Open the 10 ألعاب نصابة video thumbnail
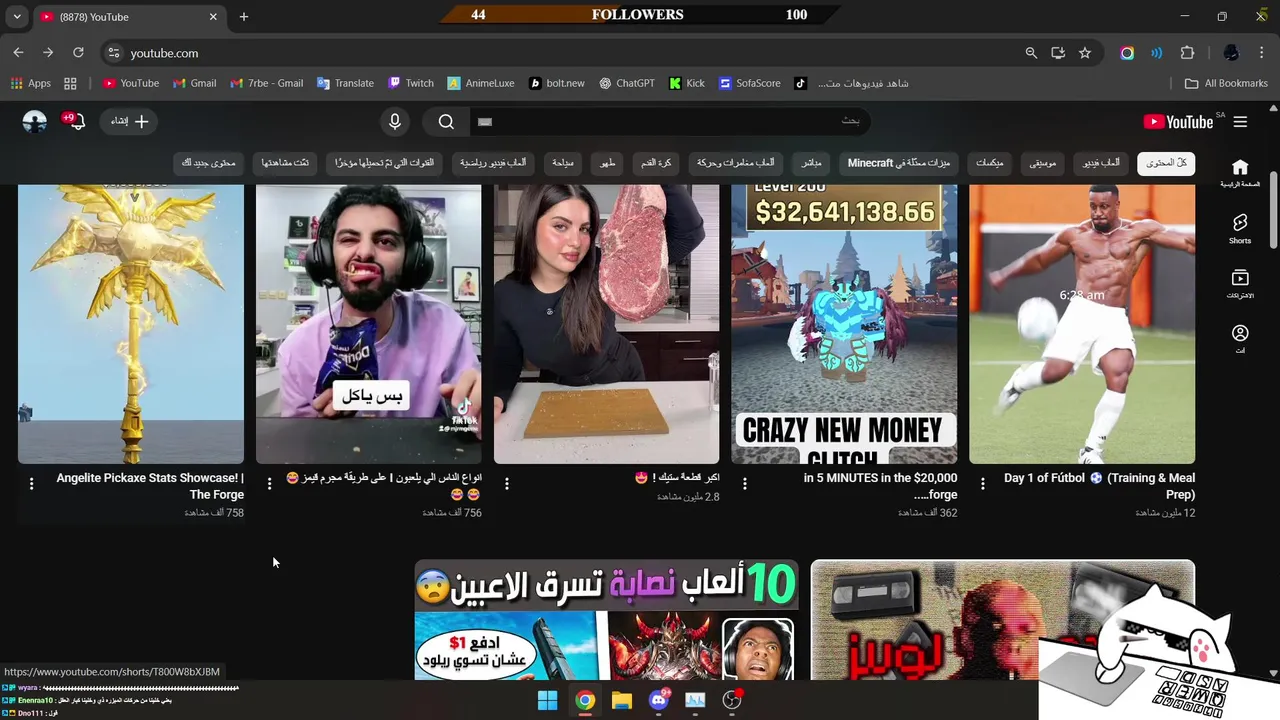1280x720 pixels. [606, 620]
